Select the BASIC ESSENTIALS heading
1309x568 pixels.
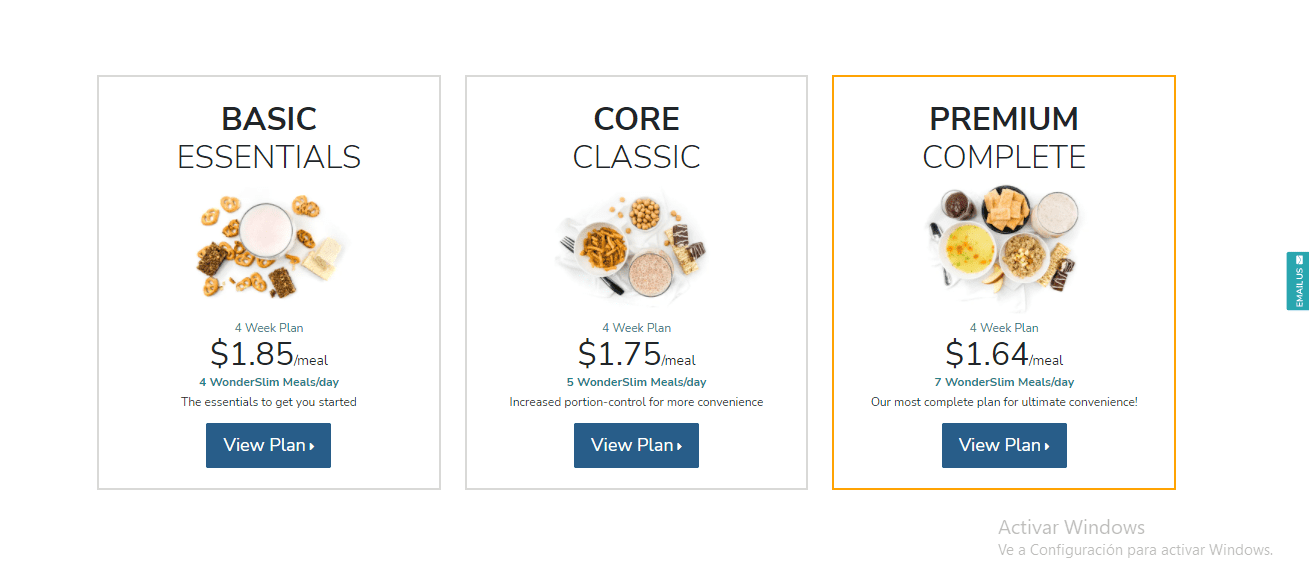pos(269,138)
